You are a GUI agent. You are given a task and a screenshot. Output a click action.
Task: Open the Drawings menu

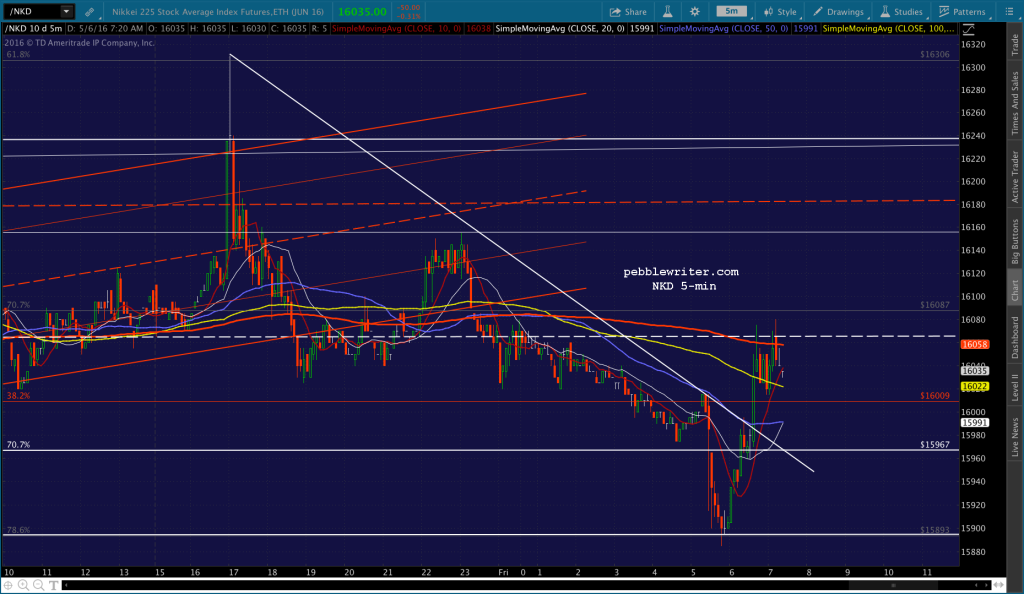(838, 12)
